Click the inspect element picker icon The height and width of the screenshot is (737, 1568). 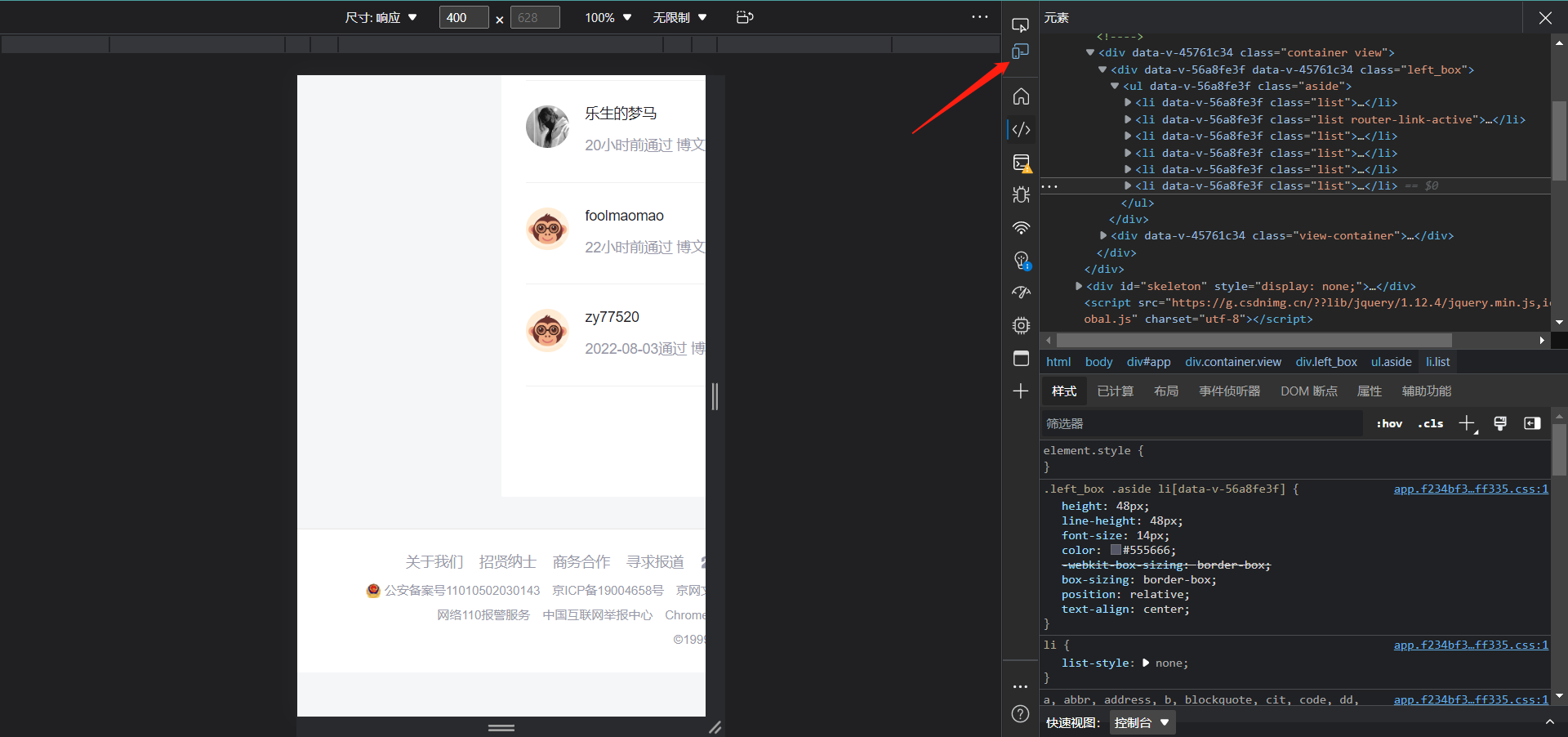(x=1020, y=25)
